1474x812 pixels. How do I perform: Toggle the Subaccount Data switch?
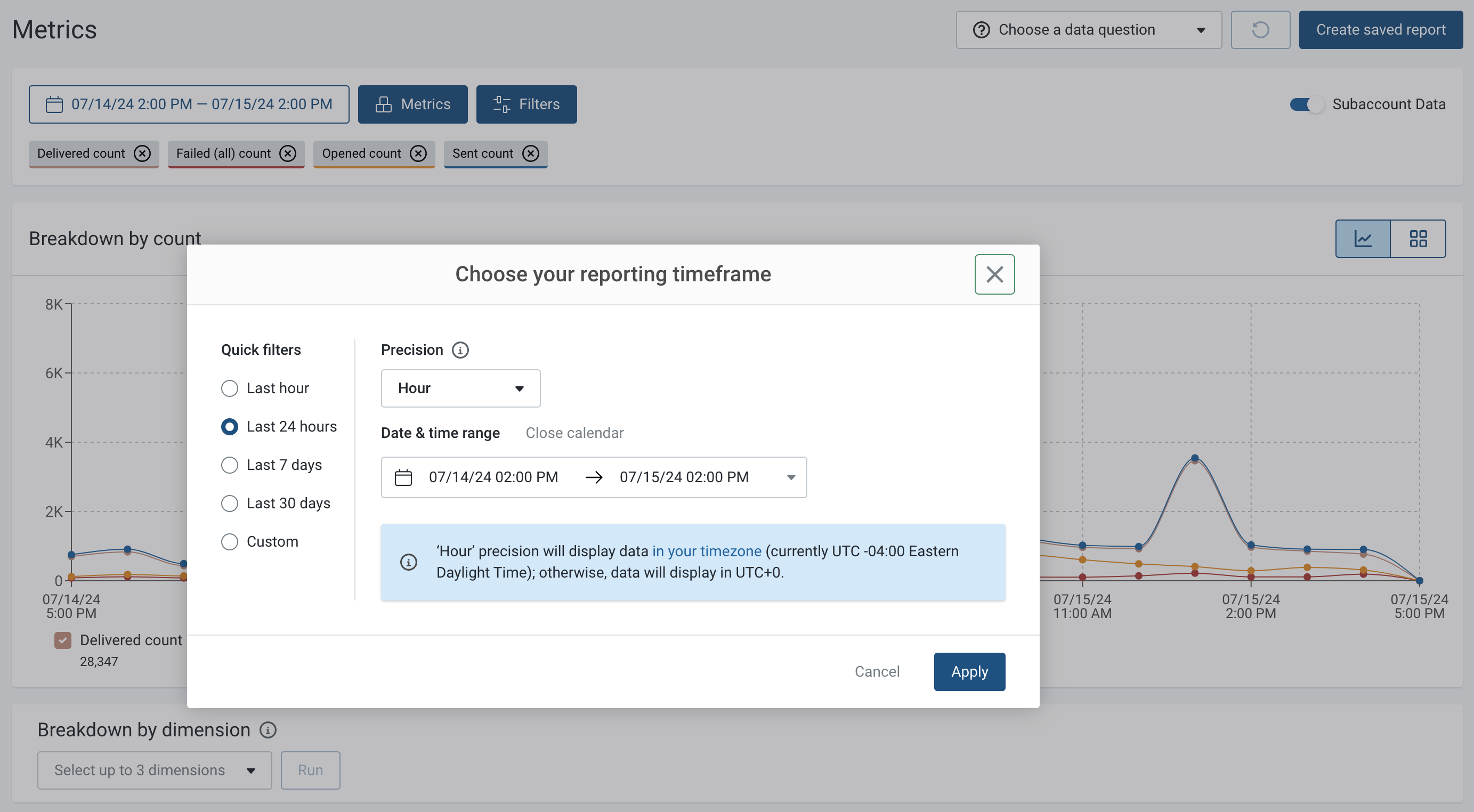pos(1306,104)
